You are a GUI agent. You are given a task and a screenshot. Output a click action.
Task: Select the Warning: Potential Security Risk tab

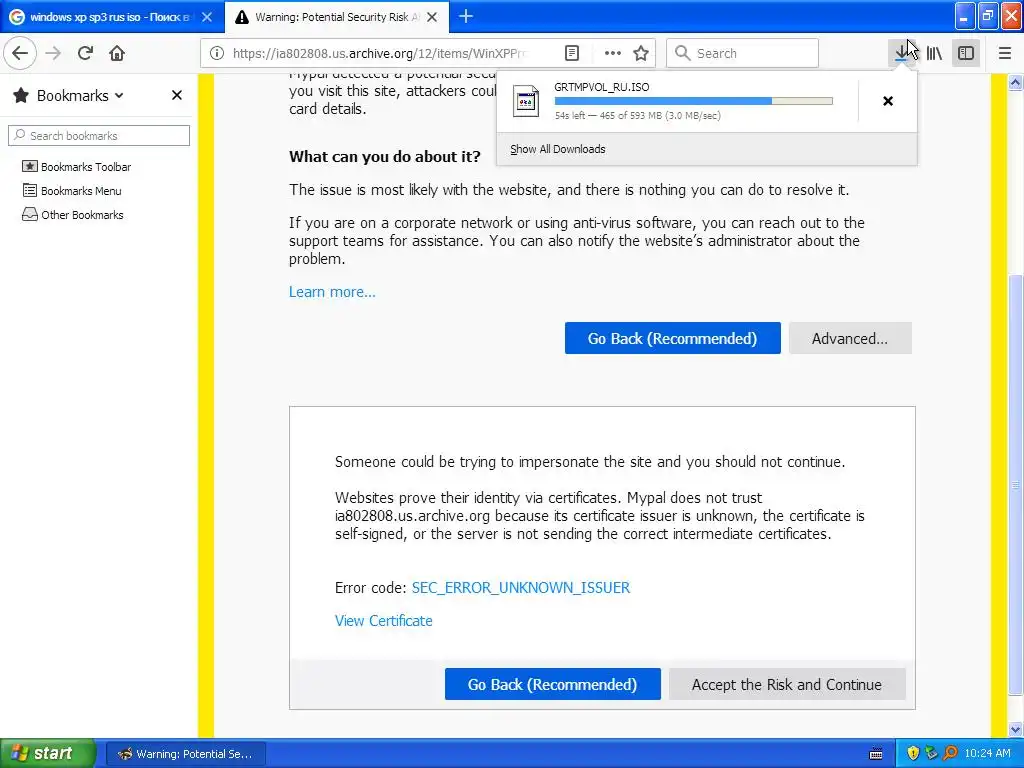click(x=337, y=17)
